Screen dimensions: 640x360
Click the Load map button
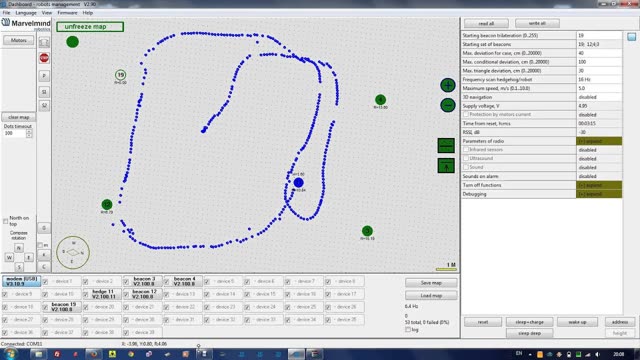pyautogui.click(x=431, y=296)
